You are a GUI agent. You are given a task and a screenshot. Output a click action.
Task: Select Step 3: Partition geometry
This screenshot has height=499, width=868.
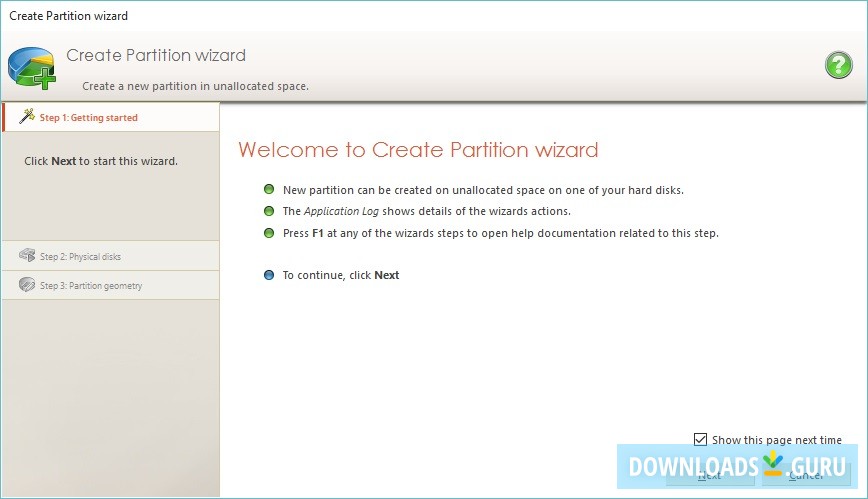(111, 285)
